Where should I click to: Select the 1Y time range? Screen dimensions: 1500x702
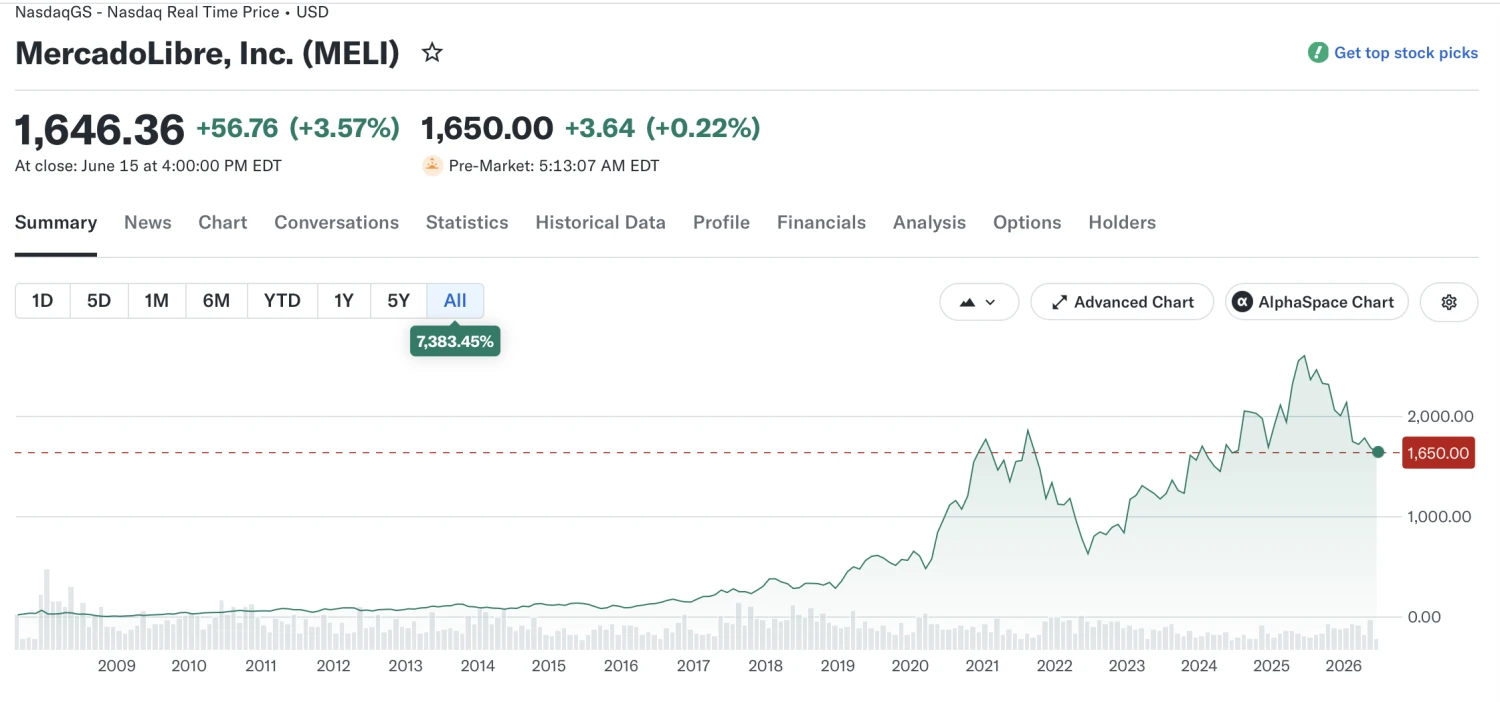coord(344,301)
